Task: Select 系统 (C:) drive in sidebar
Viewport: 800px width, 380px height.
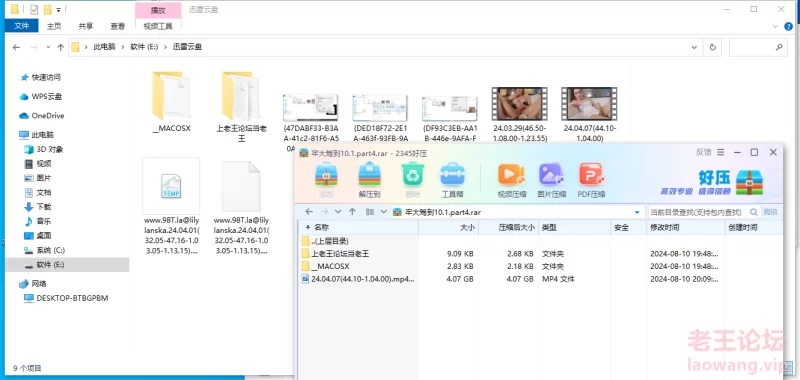Action: tap(51, 250)
